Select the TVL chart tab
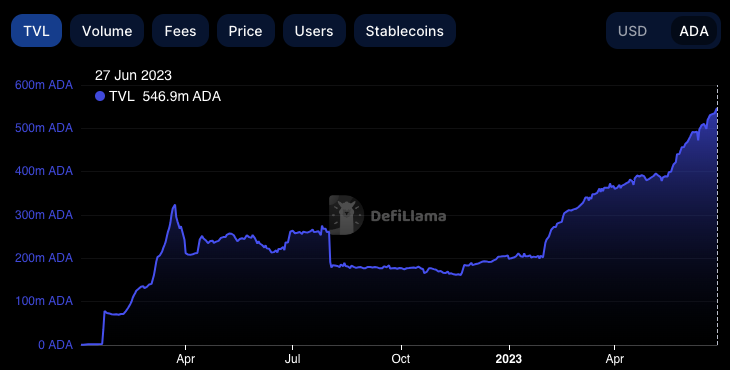 [36, 31]
